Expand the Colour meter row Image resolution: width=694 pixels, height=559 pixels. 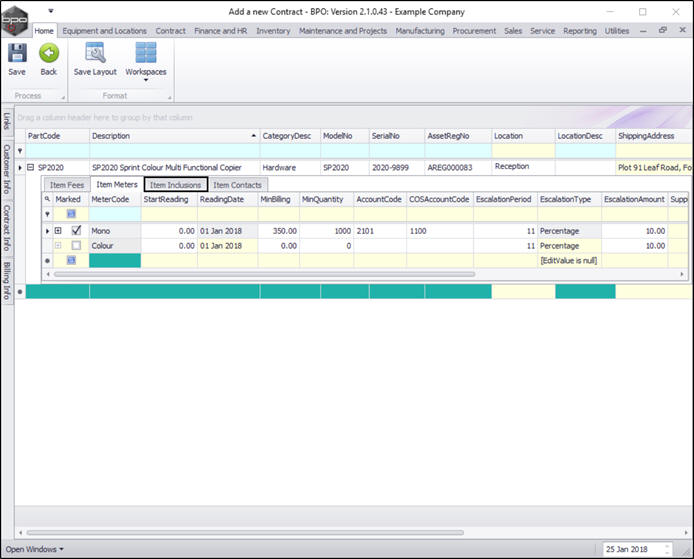pyautogui.click(x=58, y=245)
